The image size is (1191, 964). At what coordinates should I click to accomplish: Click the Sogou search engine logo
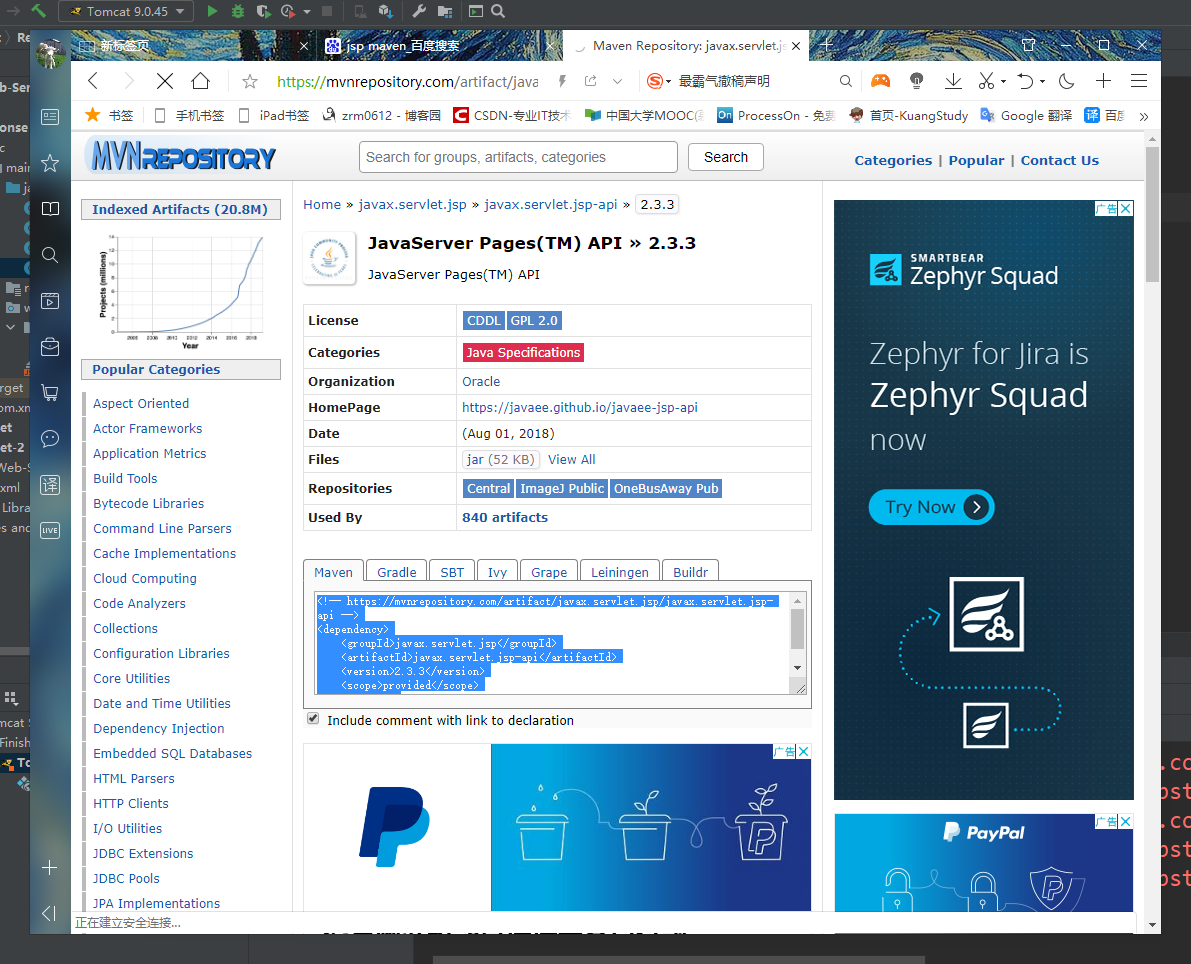point(655,81)
